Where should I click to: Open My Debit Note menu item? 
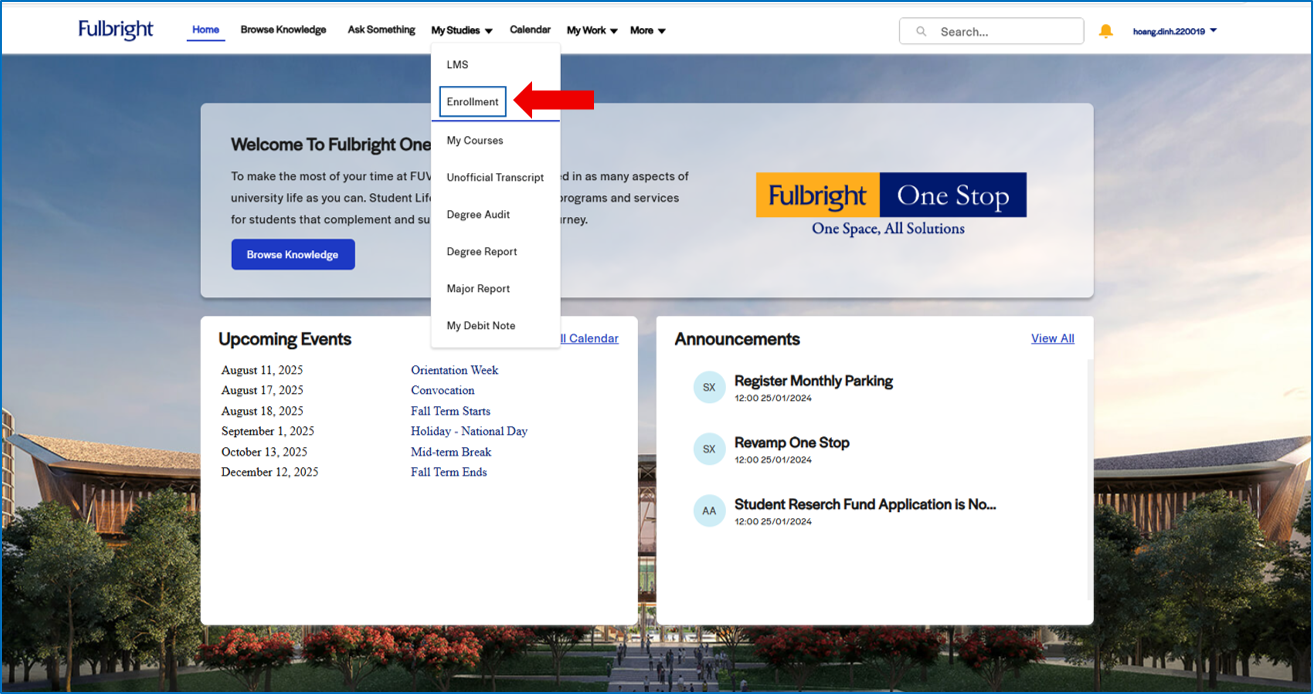click(481, 326)
